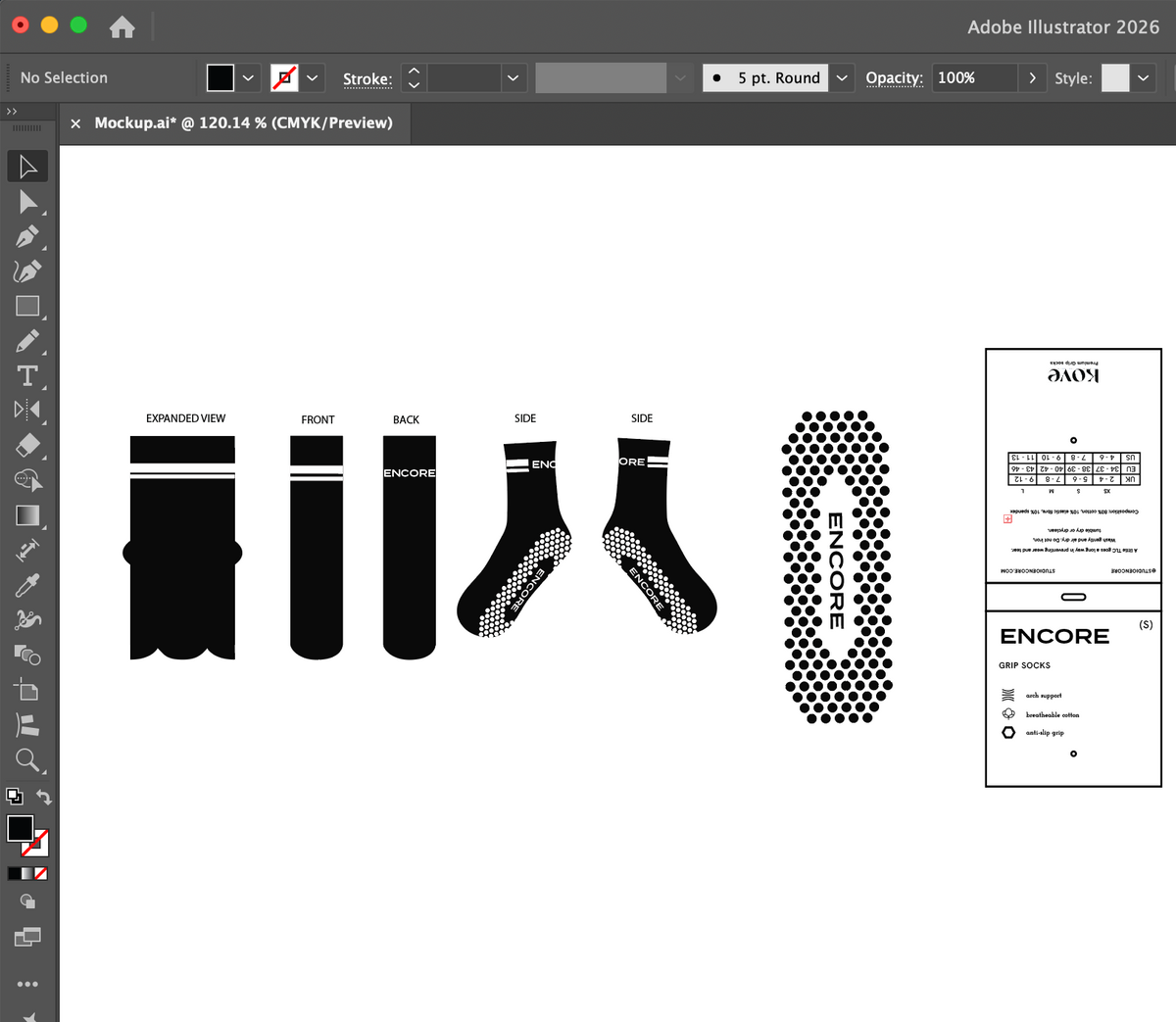Select the Eraser tool
Viewport: 1176px width, 1022px height.
coord(27,446)
